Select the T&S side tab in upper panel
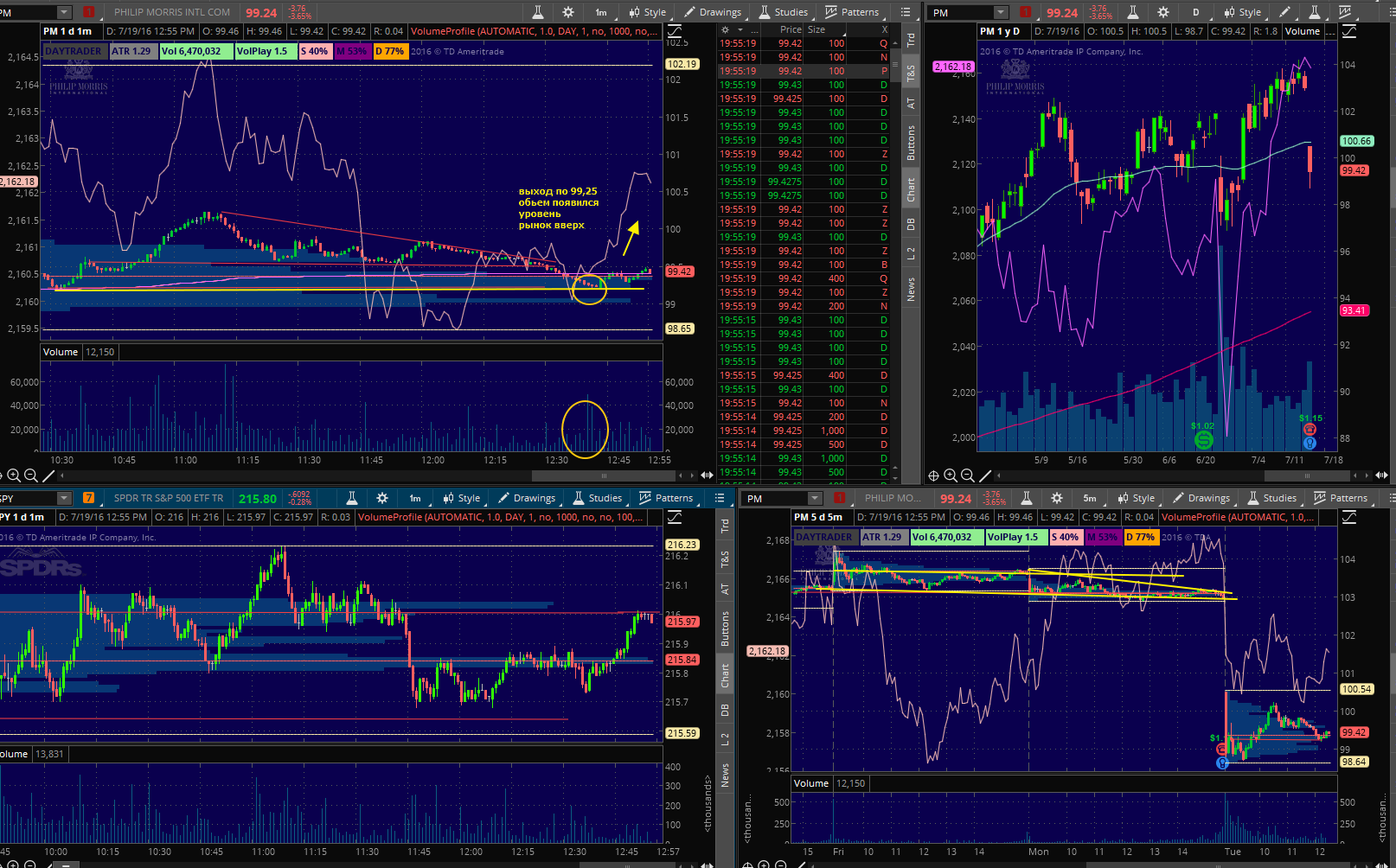 911,73
